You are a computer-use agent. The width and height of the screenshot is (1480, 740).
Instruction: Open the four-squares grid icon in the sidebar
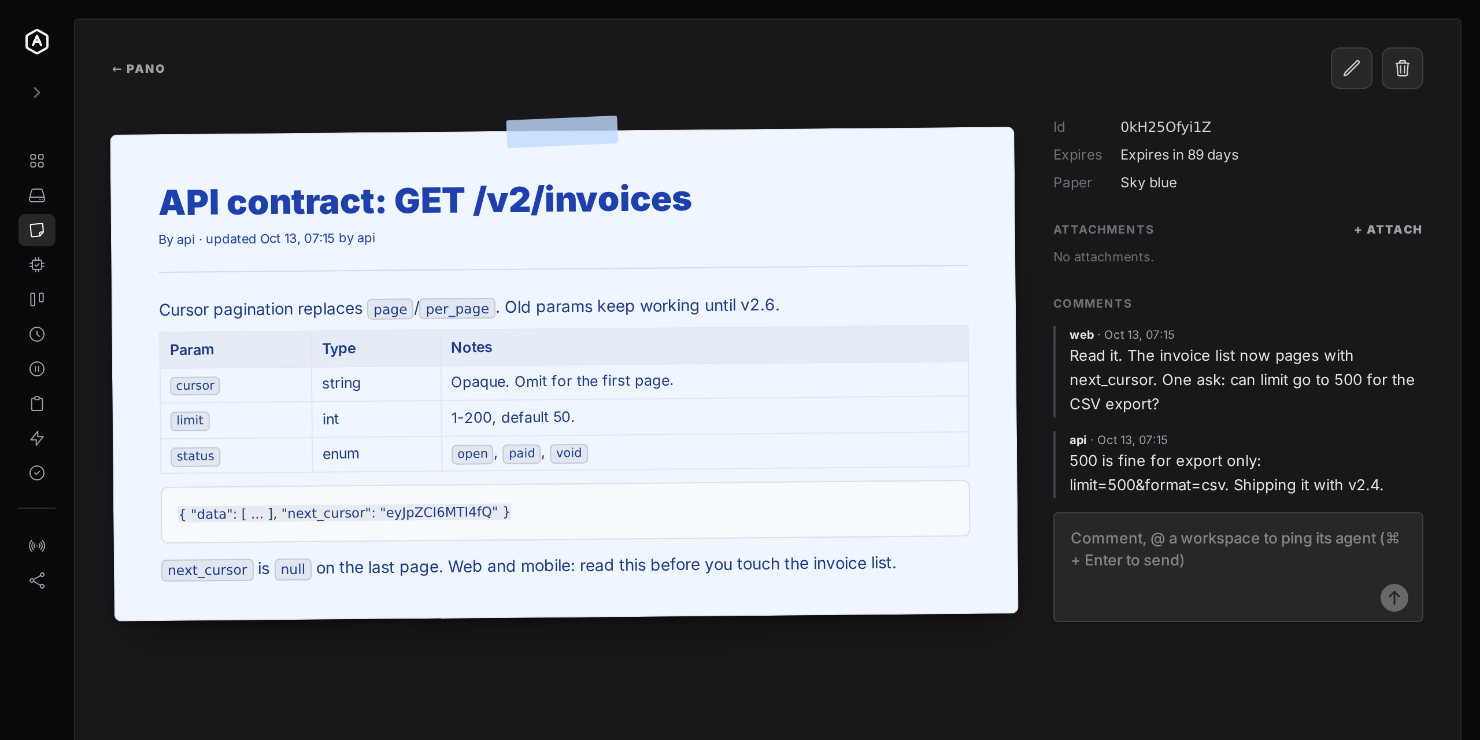[37, 161]
